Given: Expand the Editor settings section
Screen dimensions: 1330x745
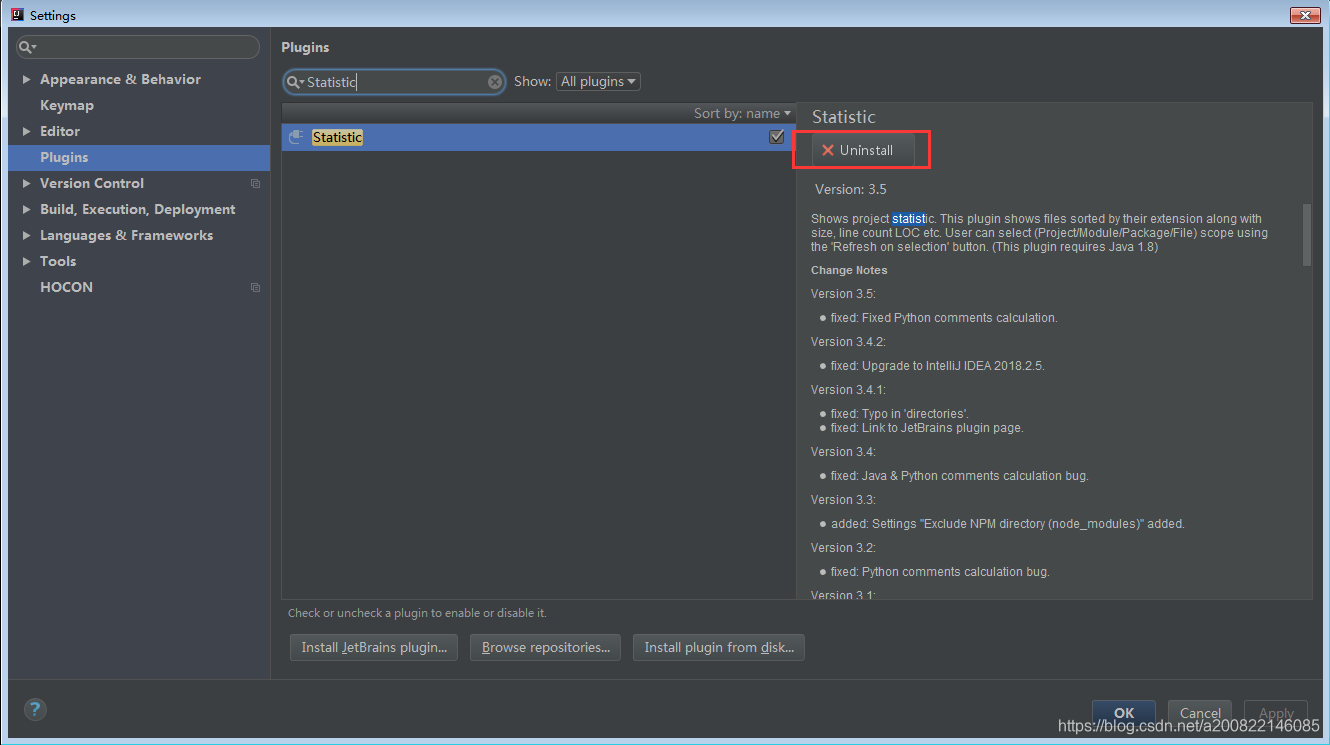Looking at the screenshot, I should [26, 131].
